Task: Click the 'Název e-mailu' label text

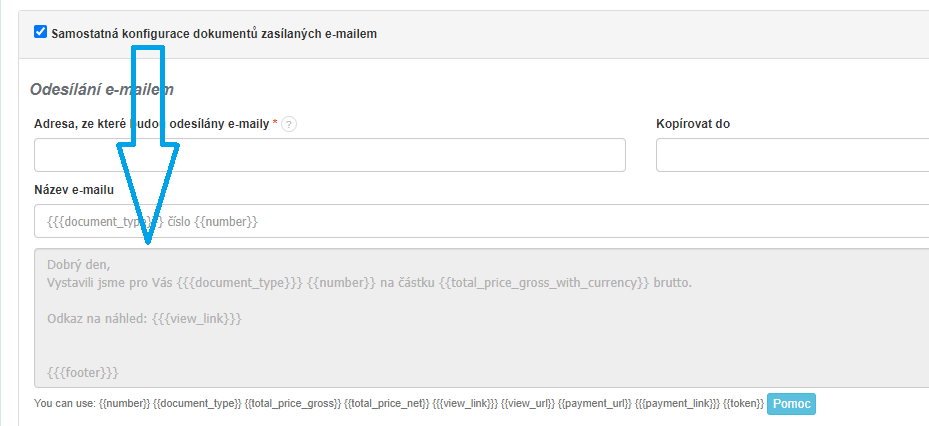Action: (x=74, y=190)
